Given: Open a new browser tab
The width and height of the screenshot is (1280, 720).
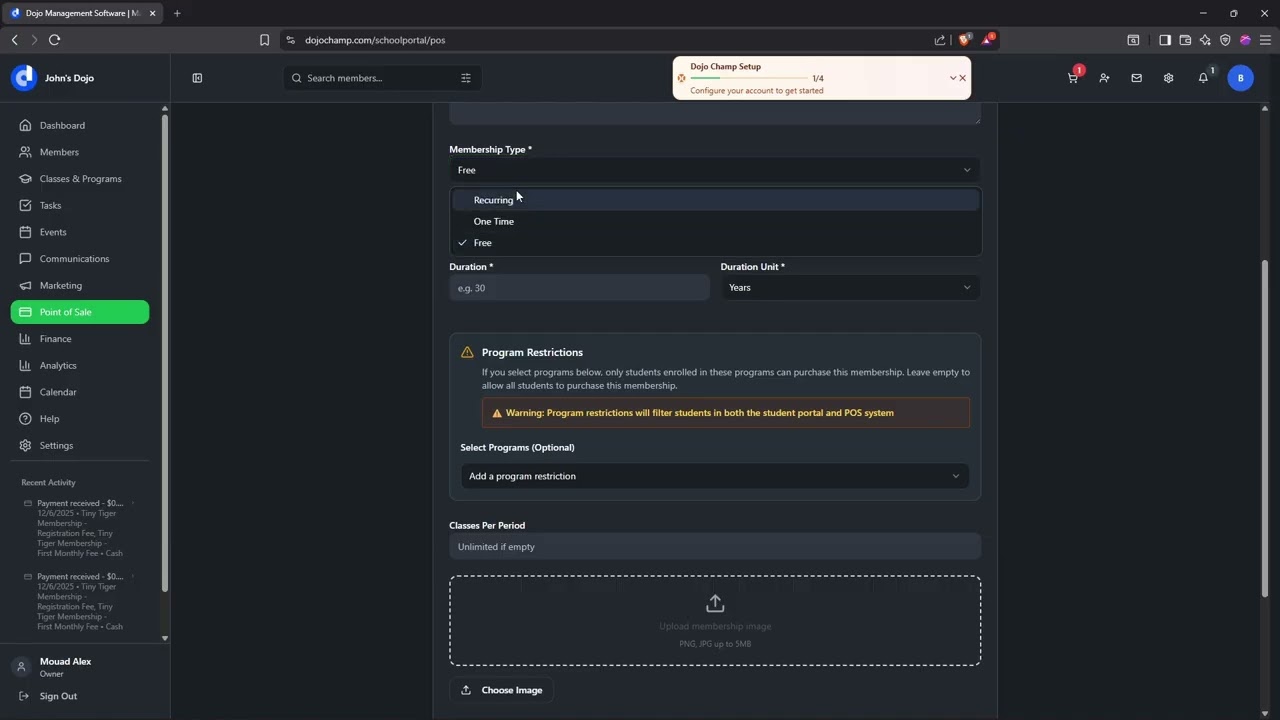Looking at the screenshot, I should coord(177,13).
